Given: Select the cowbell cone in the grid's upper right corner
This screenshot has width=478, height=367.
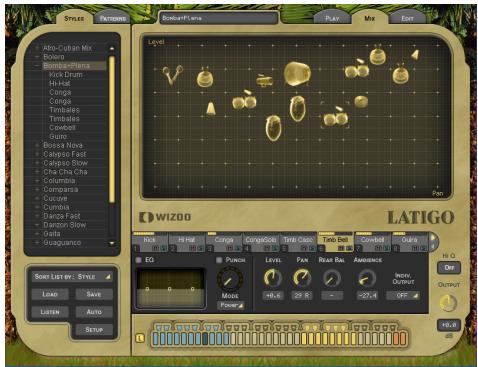Looking at the screenshot, I should (415, 55).
